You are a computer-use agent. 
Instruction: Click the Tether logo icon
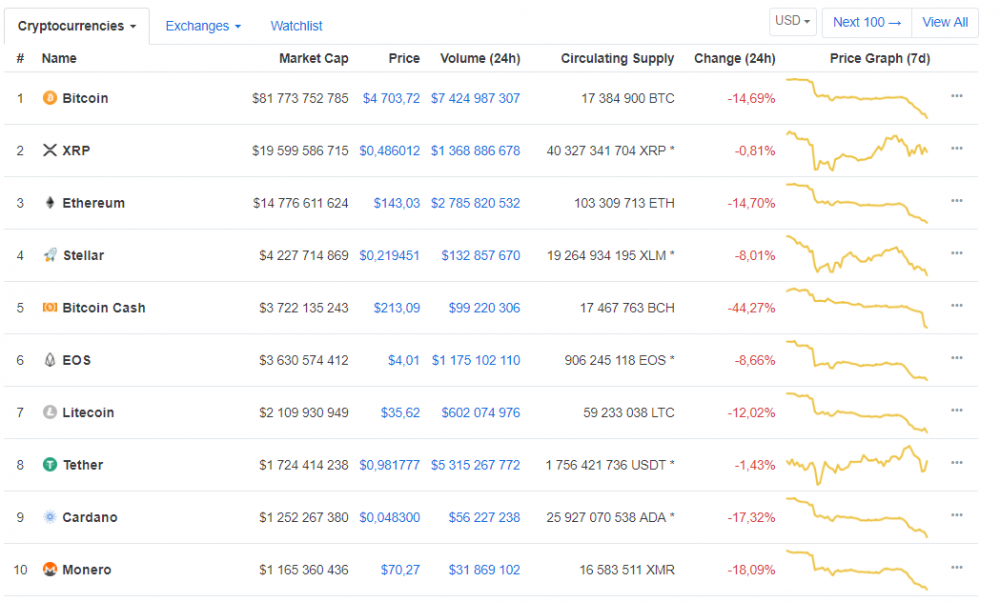(x=50, y=464)
